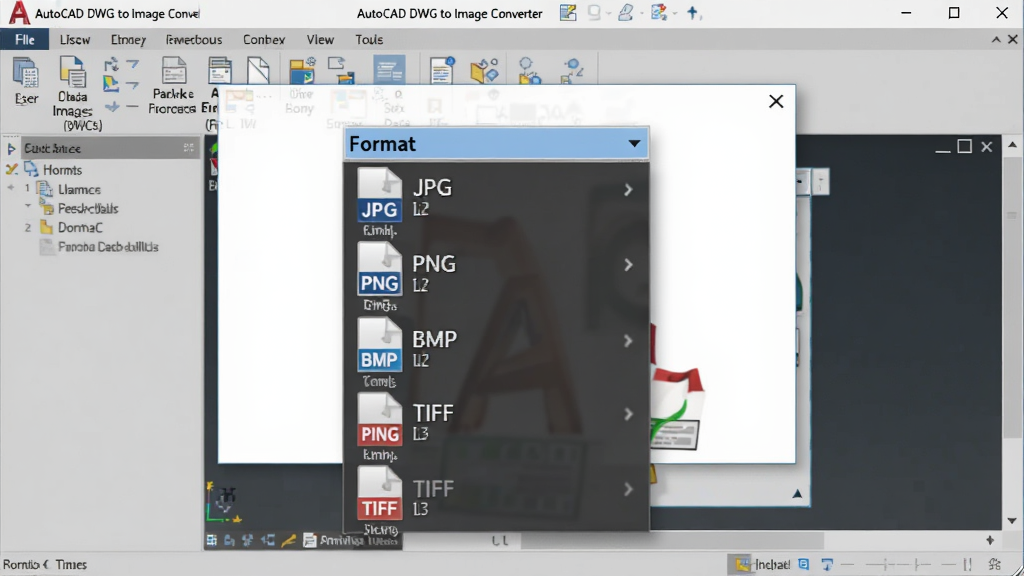
Task: Click the up triangle at dialog bottom right
Action: click(797, 494)
